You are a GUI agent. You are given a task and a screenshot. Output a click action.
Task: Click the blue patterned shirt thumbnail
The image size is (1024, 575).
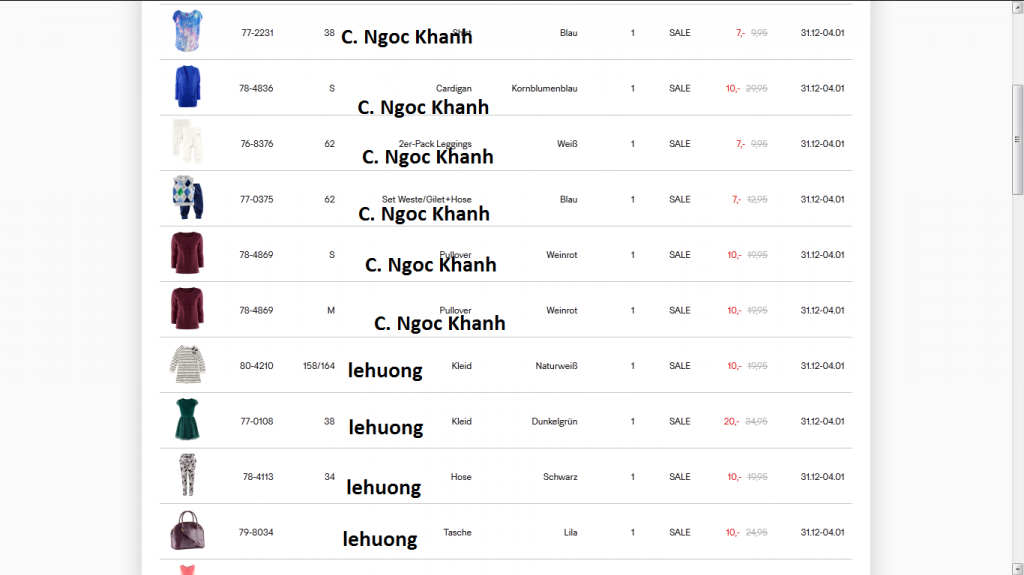(x=187, y=31)
